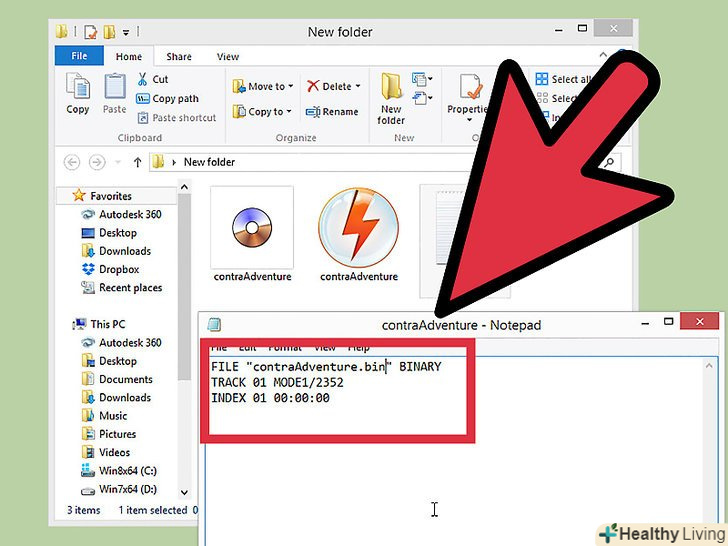Expand the Delete options arrow

tap(358, 86)
